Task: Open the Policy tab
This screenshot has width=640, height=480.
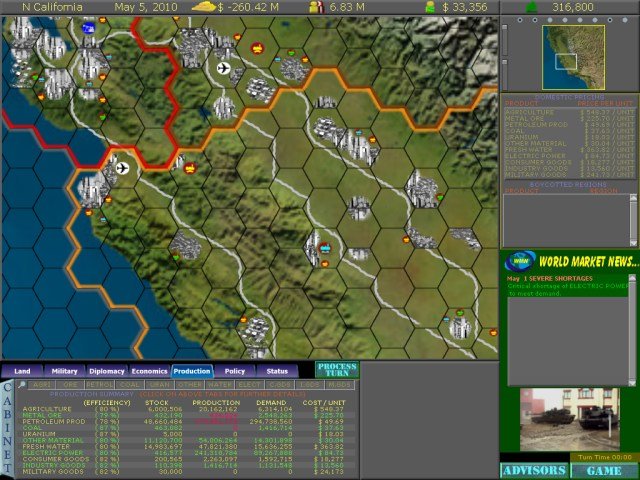Action: click(234, 371)
